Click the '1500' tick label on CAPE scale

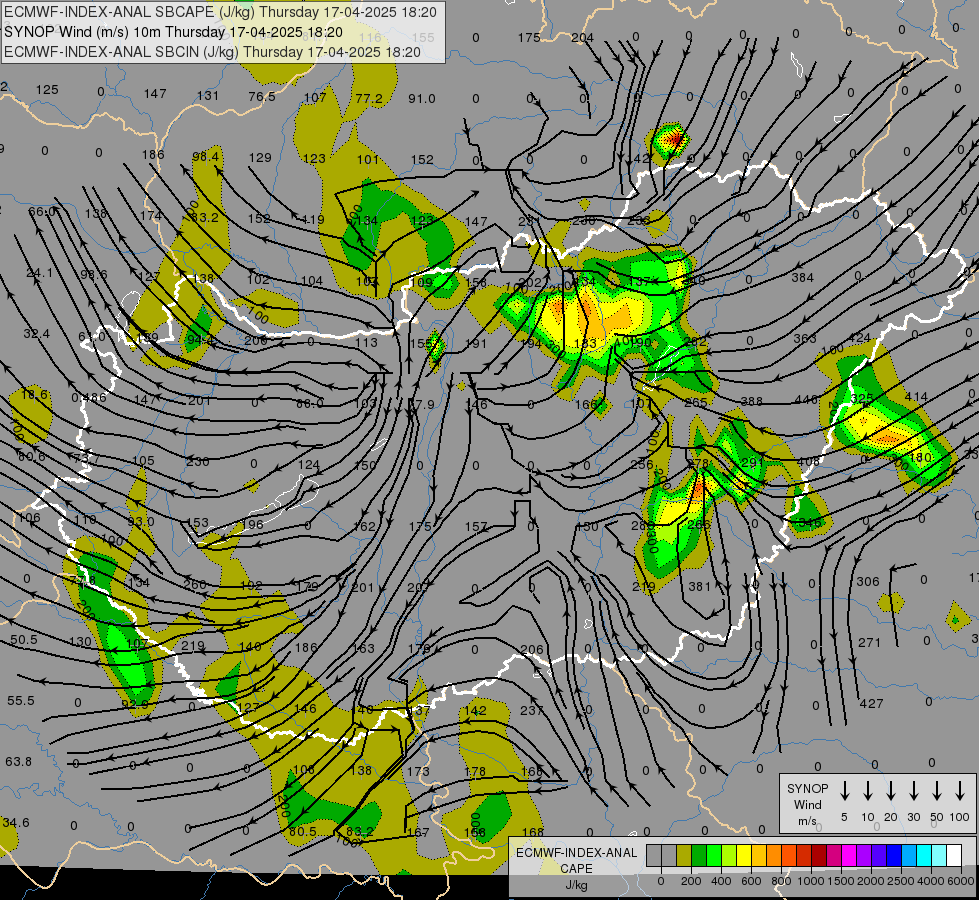click(x=841, y=881)
